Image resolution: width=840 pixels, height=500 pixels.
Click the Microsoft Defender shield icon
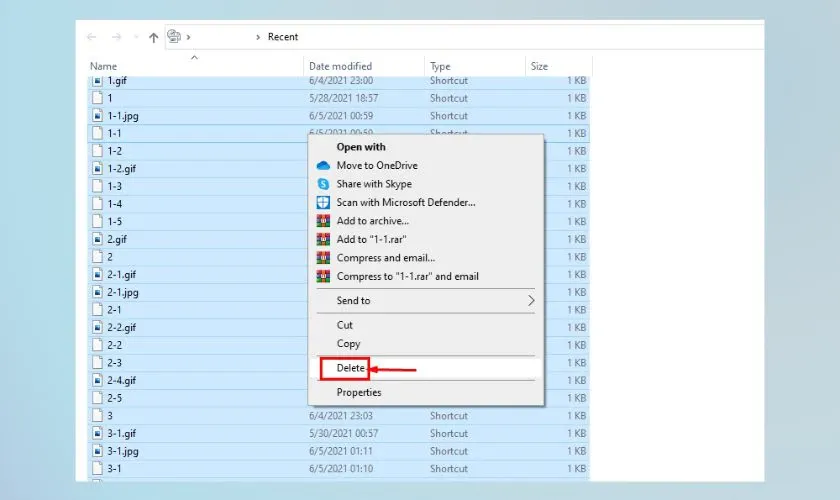(323, 202)
